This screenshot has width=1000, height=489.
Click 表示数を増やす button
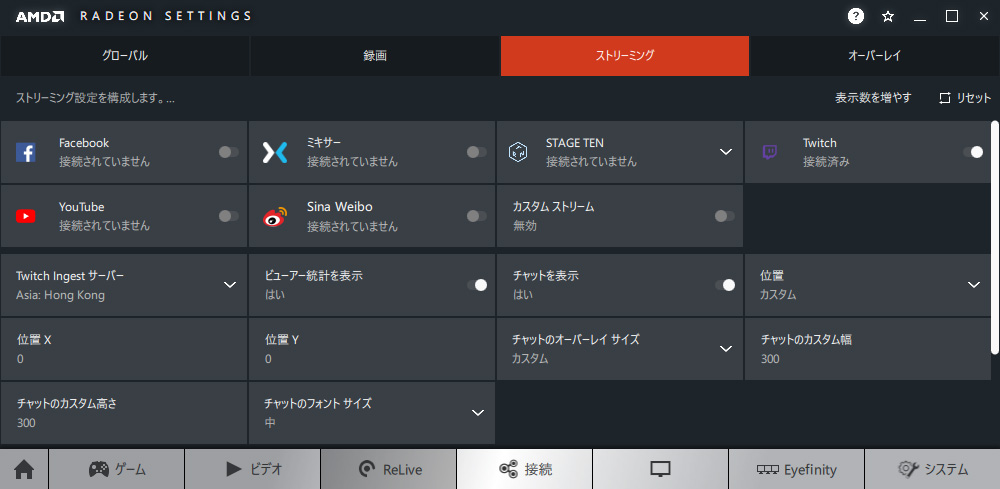(873, 98)
